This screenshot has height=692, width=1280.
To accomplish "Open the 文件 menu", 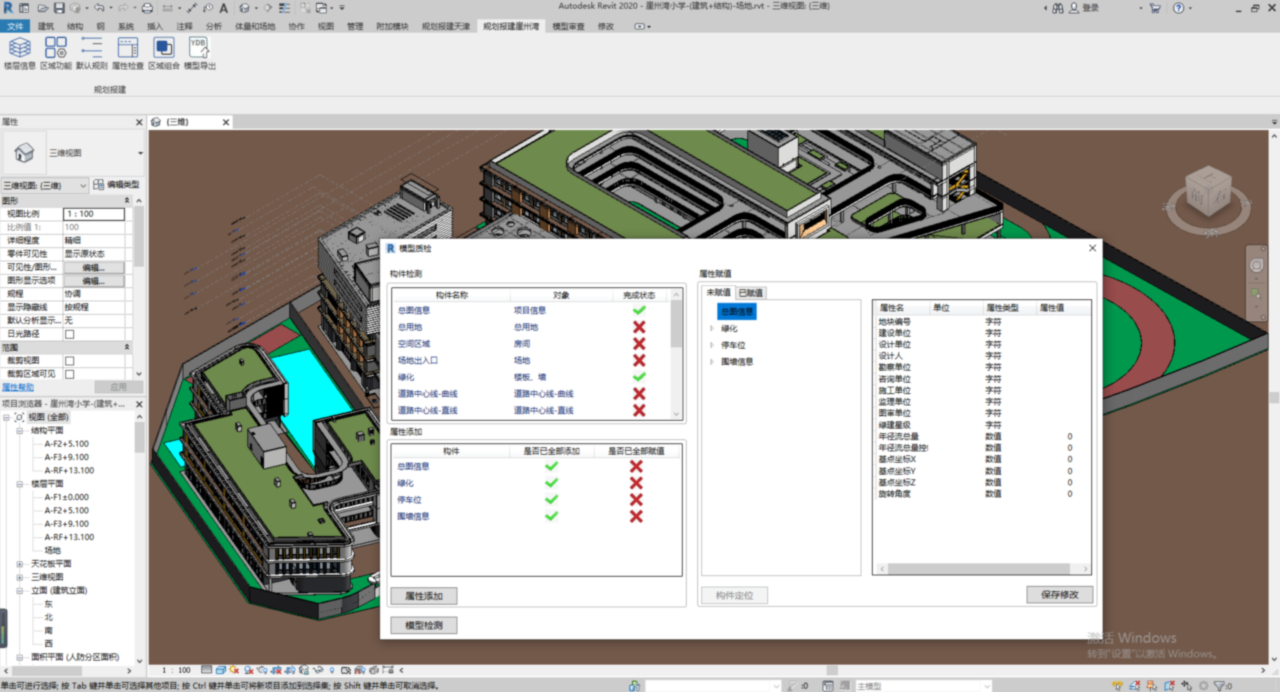I will click(16, 26).
